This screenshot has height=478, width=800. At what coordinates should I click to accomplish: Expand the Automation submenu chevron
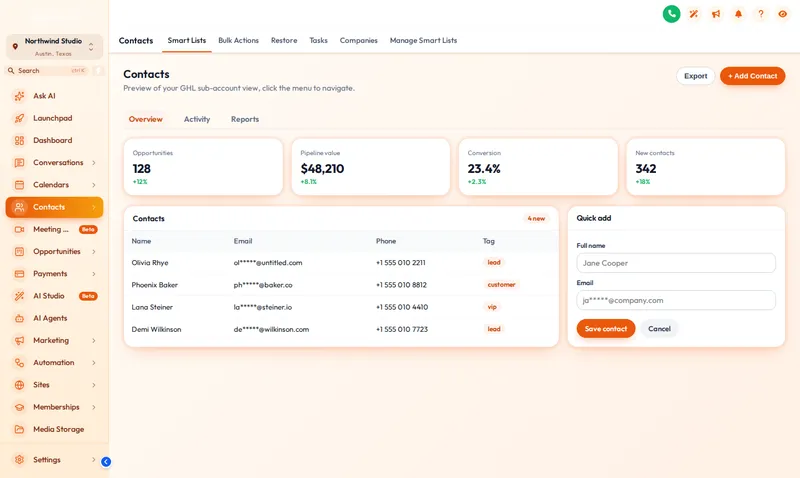[x=94, y=363]
